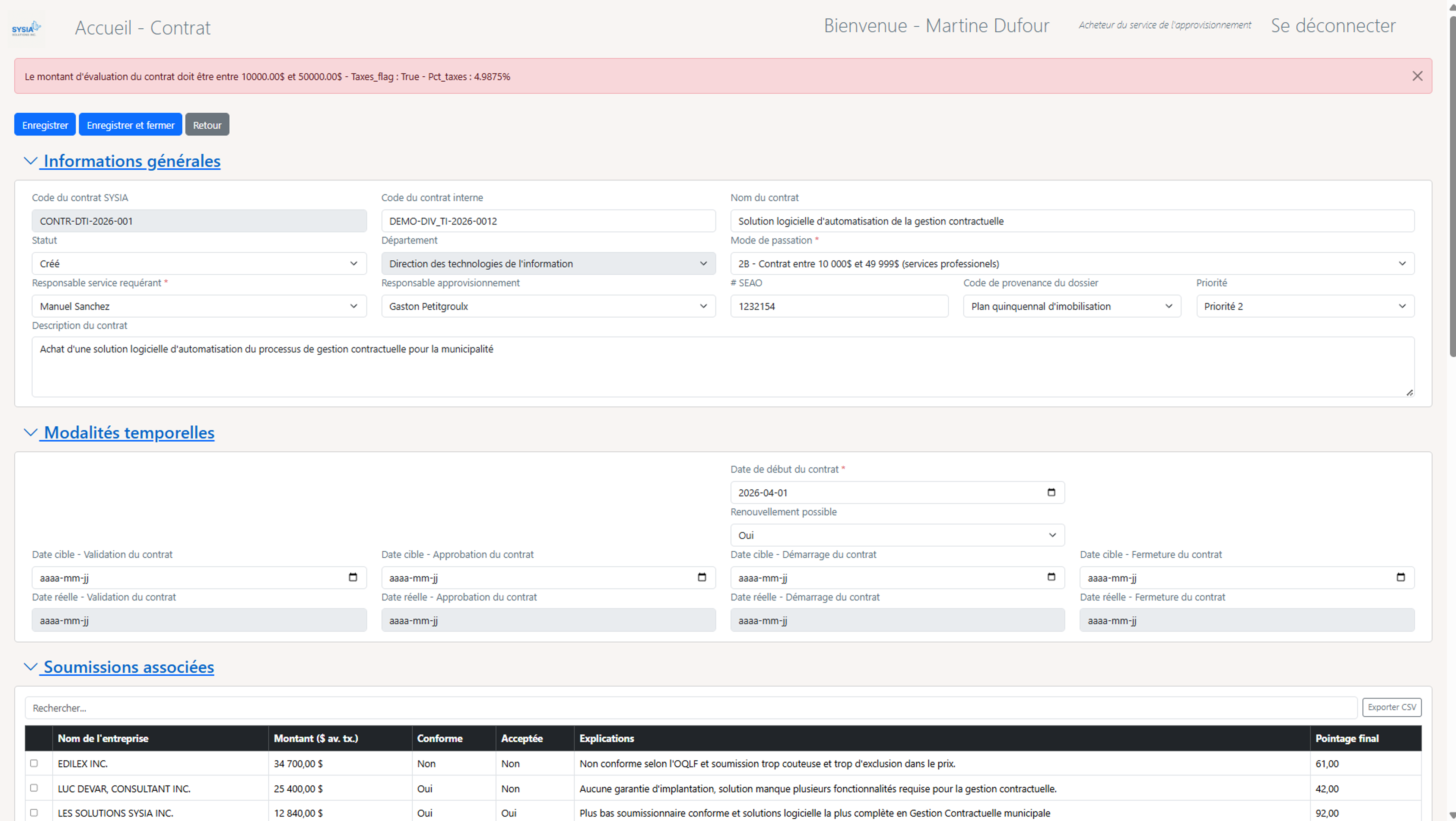
Task: Click the Rechercher search field
Action: click(691, 708)
